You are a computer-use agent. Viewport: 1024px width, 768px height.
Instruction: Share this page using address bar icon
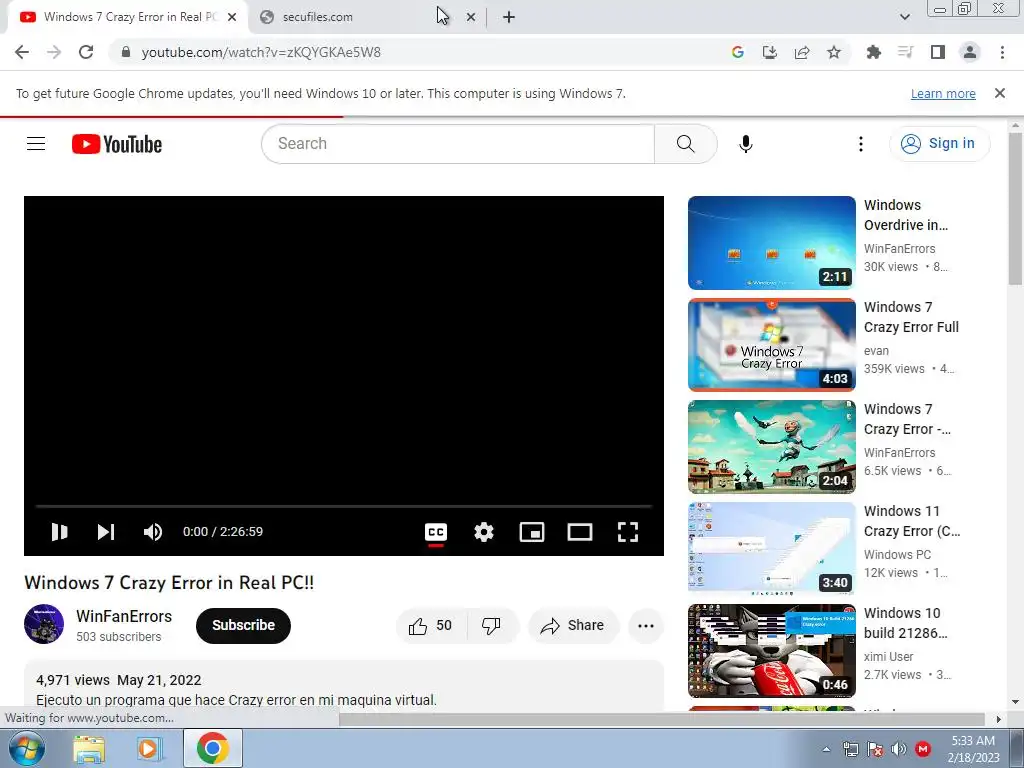tap(802, 52)
